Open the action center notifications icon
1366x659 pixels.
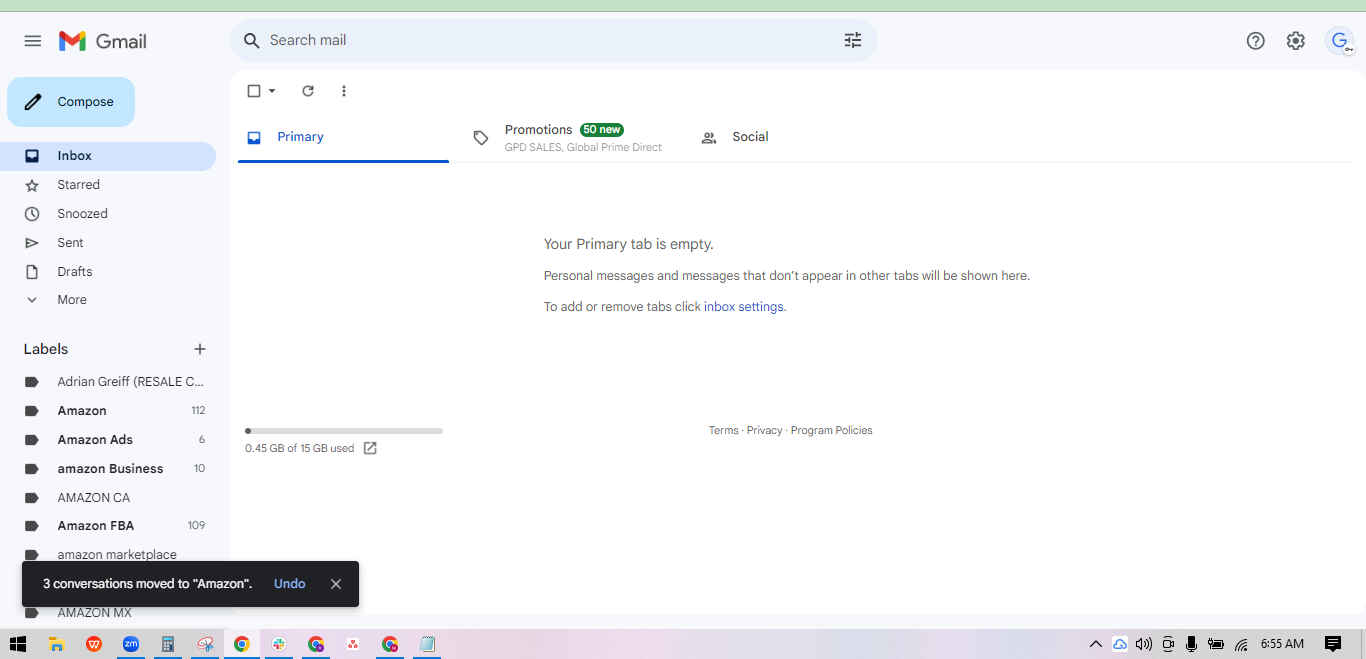coord(1333,644)
